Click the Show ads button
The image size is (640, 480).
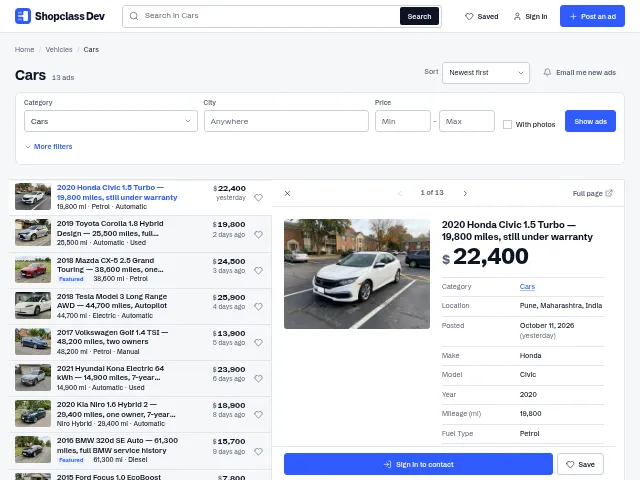tap(590, 121)
